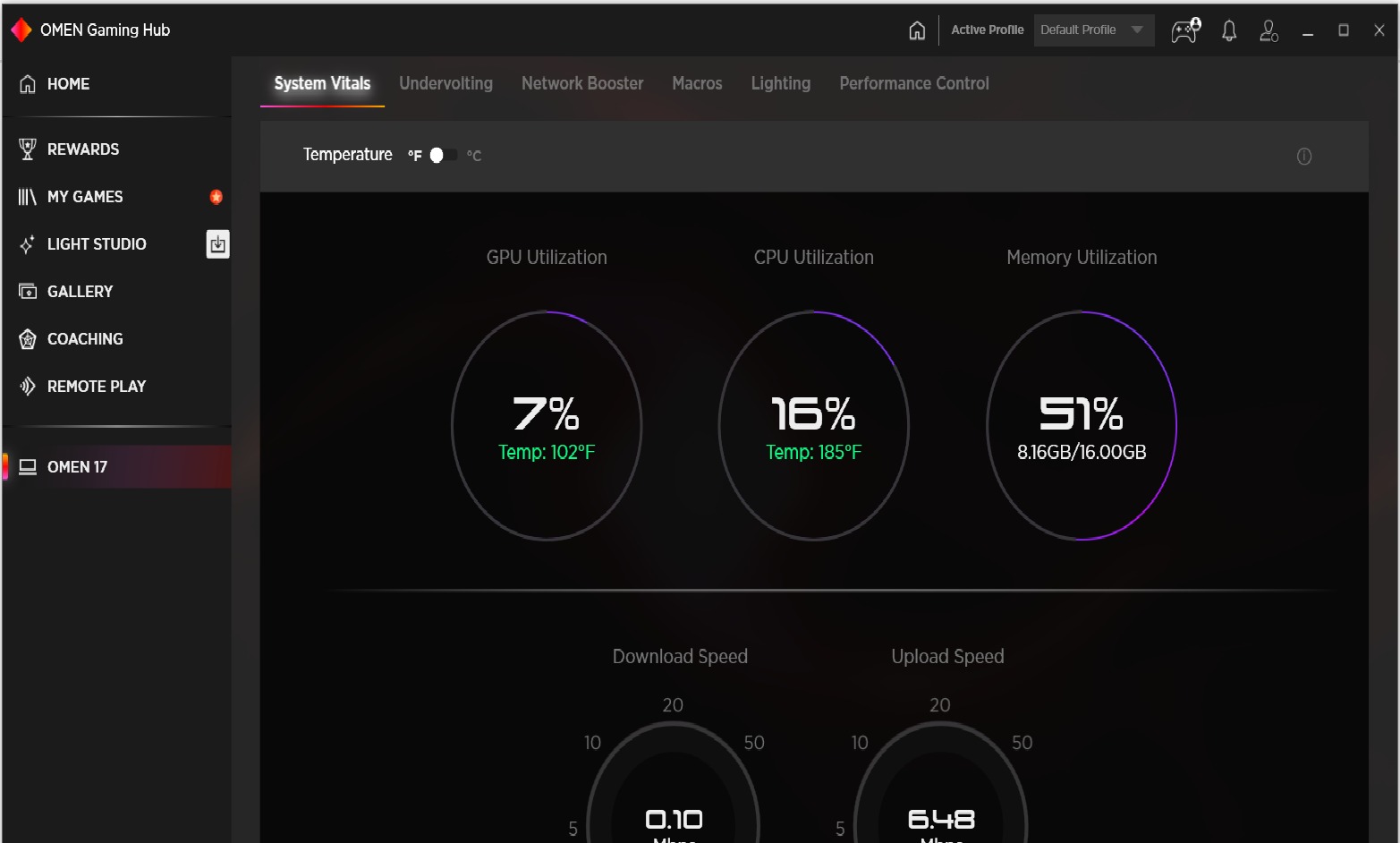The image size is (1400, 843).
Task: Click the Temperature info icon
Action: [1304, 157]
